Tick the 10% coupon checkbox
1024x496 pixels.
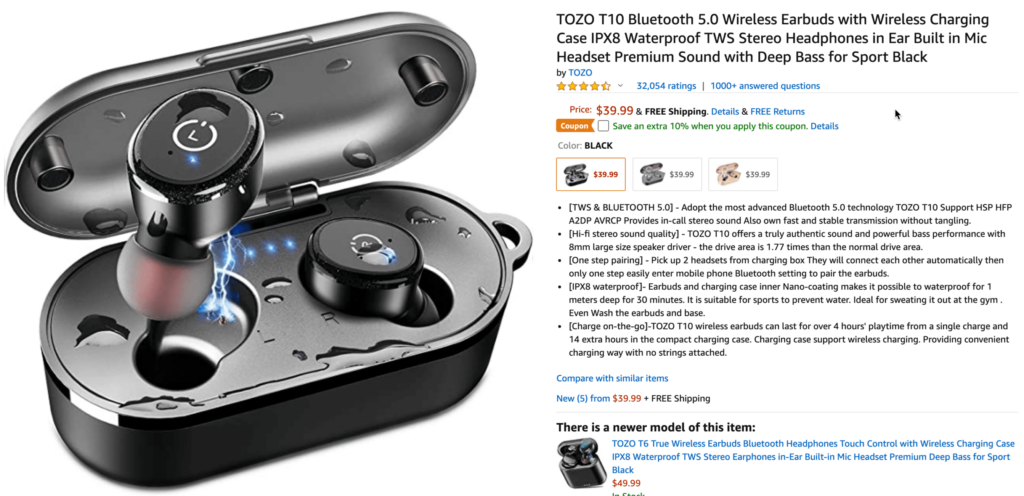(x=603, y=125)
